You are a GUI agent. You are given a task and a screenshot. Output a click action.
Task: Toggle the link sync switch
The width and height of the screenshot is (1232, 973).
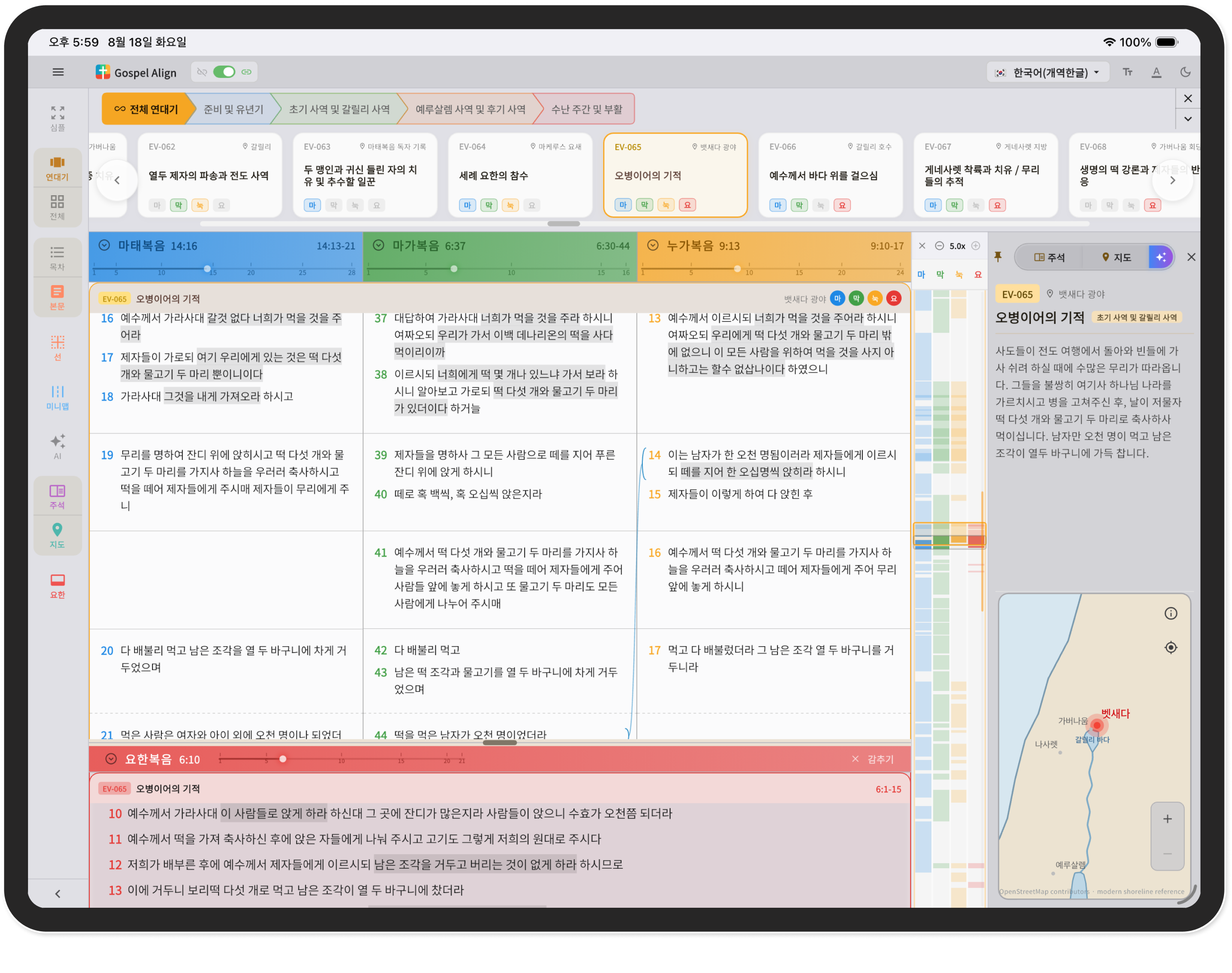click(224, 72)
